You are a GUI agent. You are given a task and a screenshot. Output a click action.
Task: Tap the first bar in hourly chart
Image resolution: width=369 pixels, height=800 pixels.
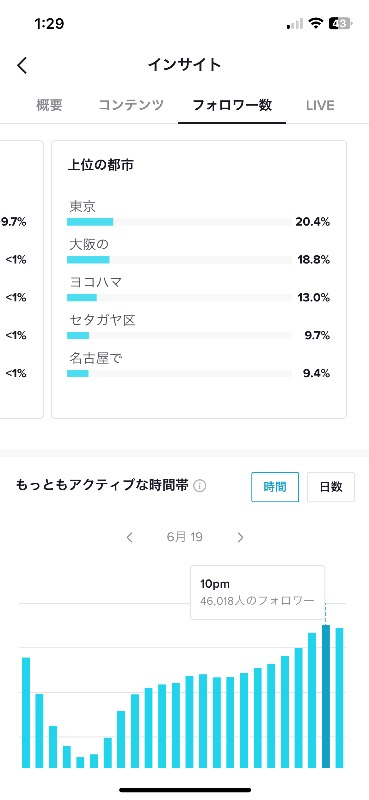tap(26, 713)
